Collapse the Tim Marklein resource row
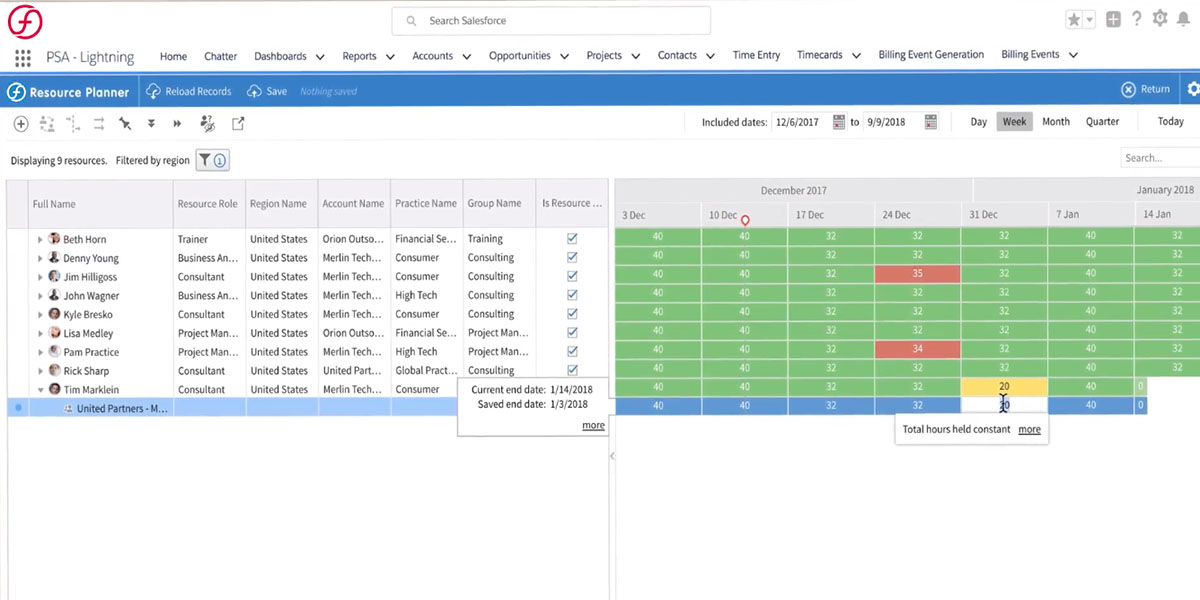1200x600 pixels. [40, 390]
